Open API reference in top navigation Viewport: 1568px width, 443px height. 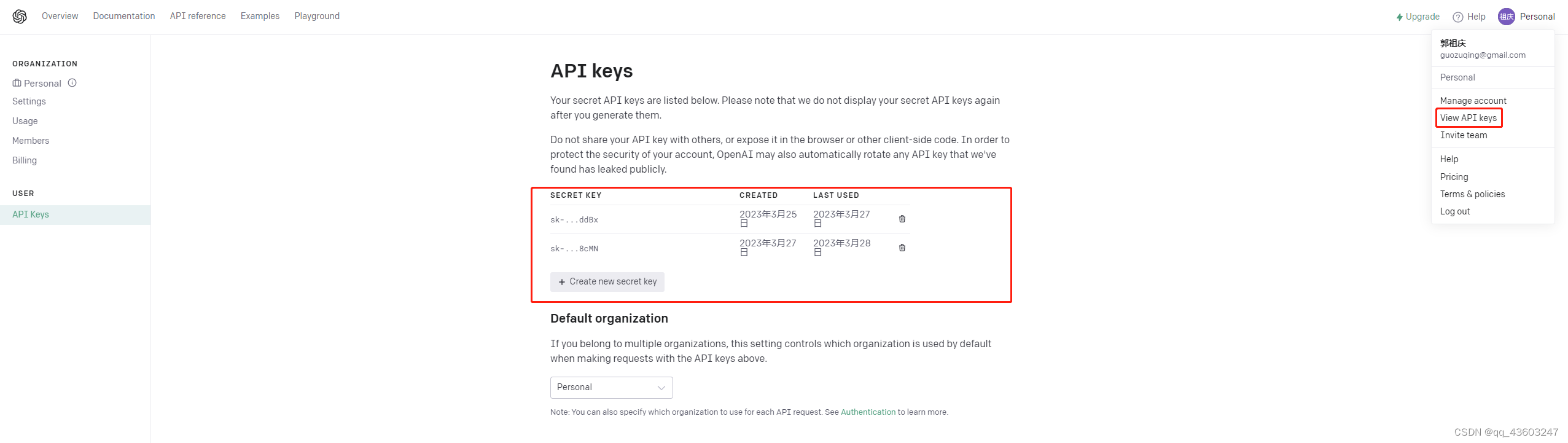[x=198, y=16]
